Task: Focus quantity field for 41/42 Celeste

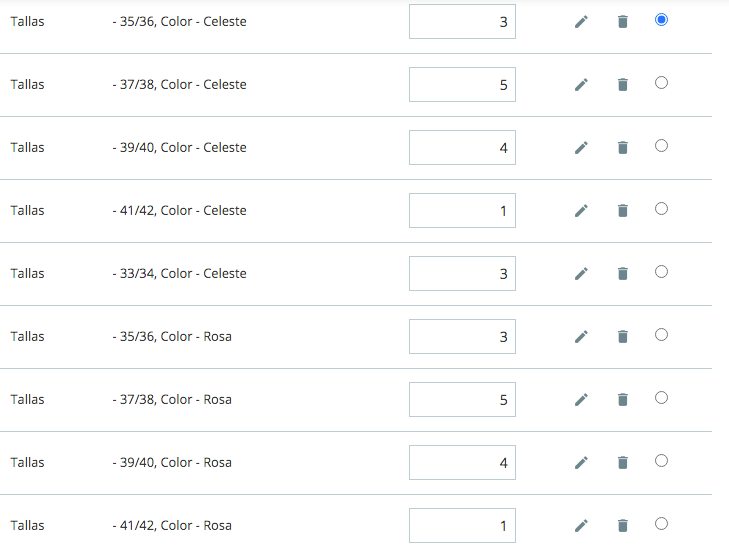Action: point(462,211)
